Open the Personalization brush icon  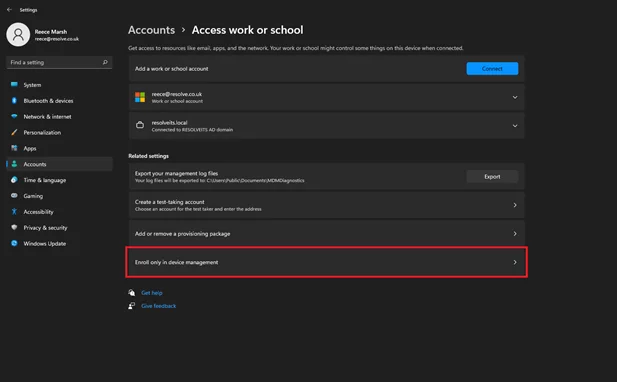pyautogui.click(x=15, y=132)
